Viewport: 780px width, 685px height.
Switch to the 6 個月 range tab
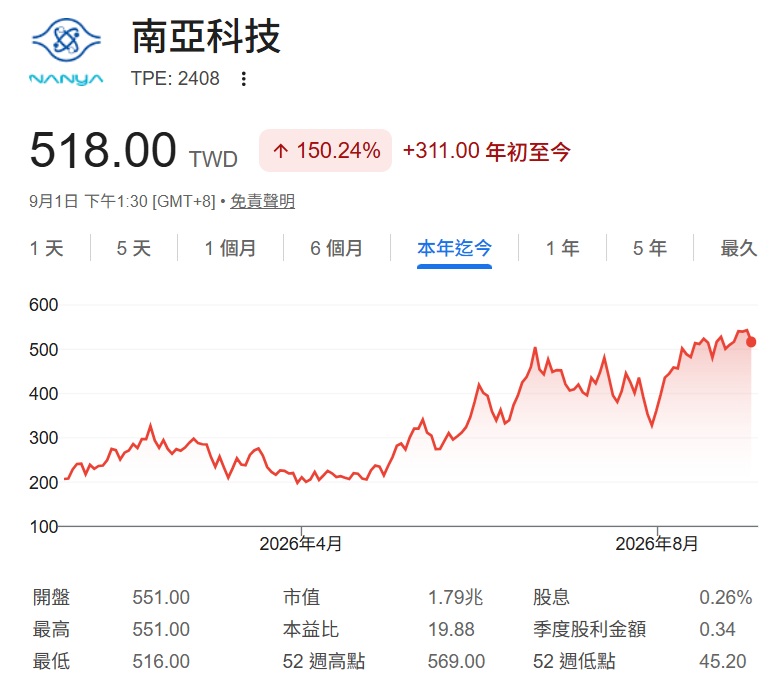click(337, 248)
